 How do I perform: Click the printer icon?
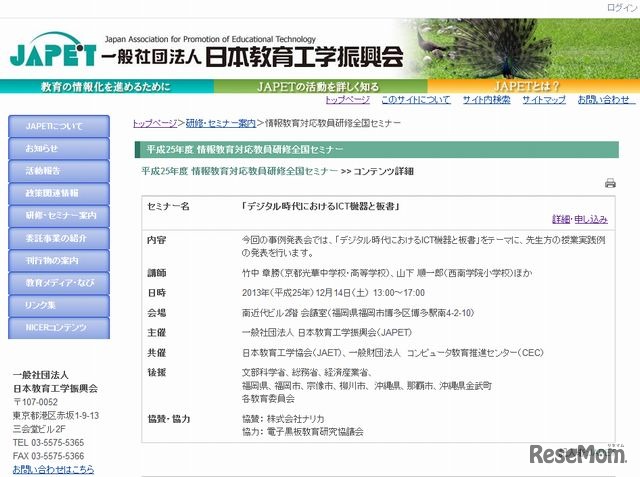(610, 183)
